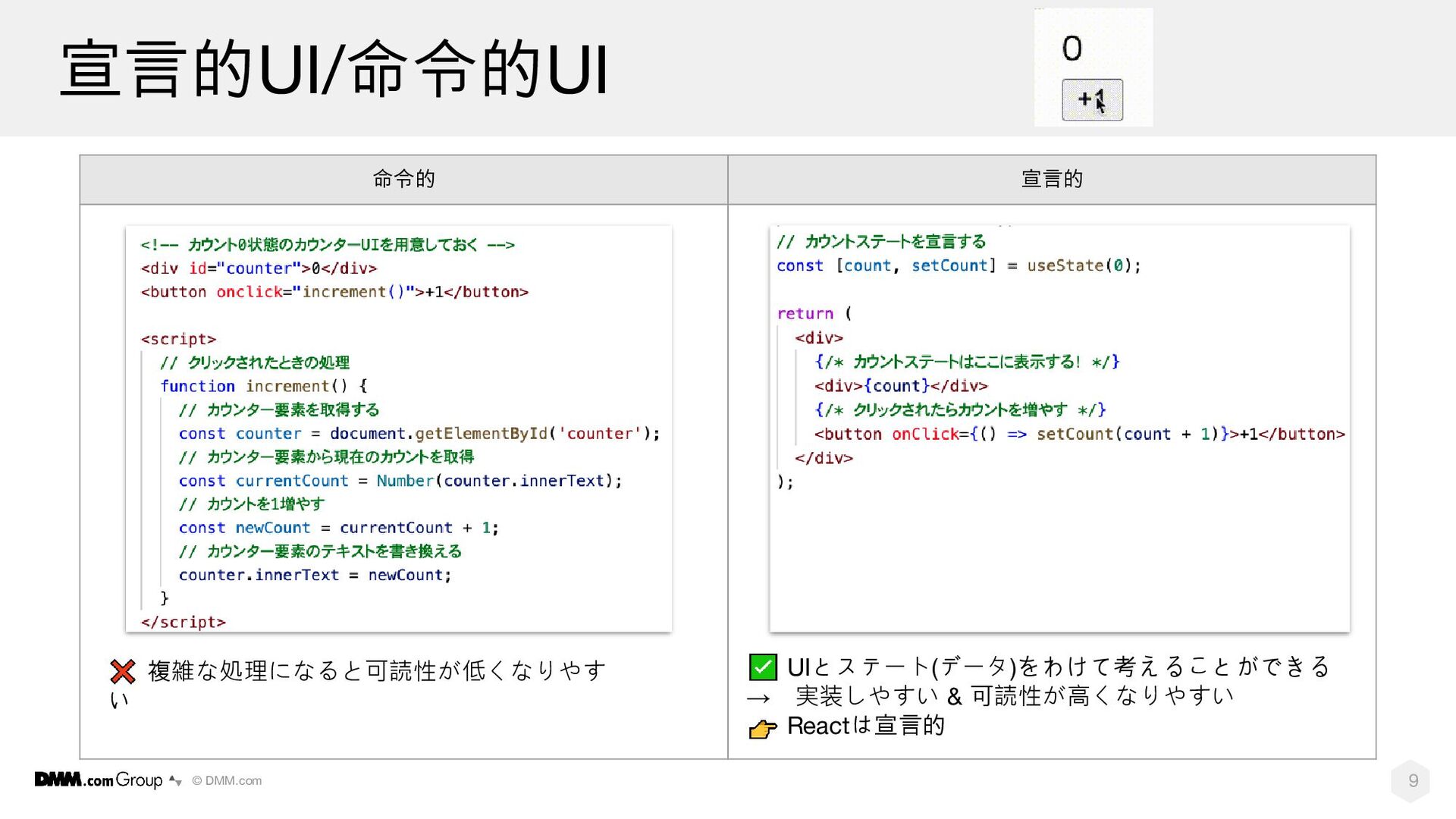
Task: Click the 命令的 column header
Action: click(403, 179)
